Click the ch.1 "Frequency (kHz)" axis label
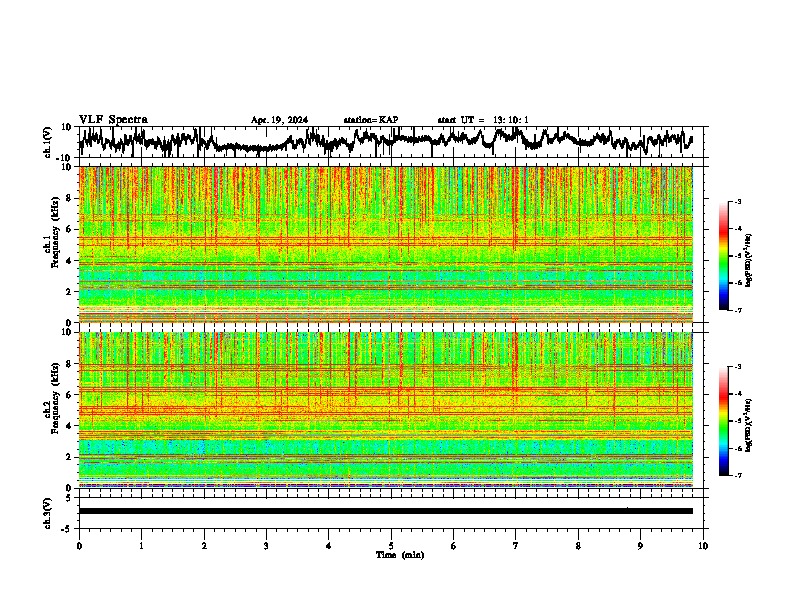792x612 pixels. [x=55, y=233]
